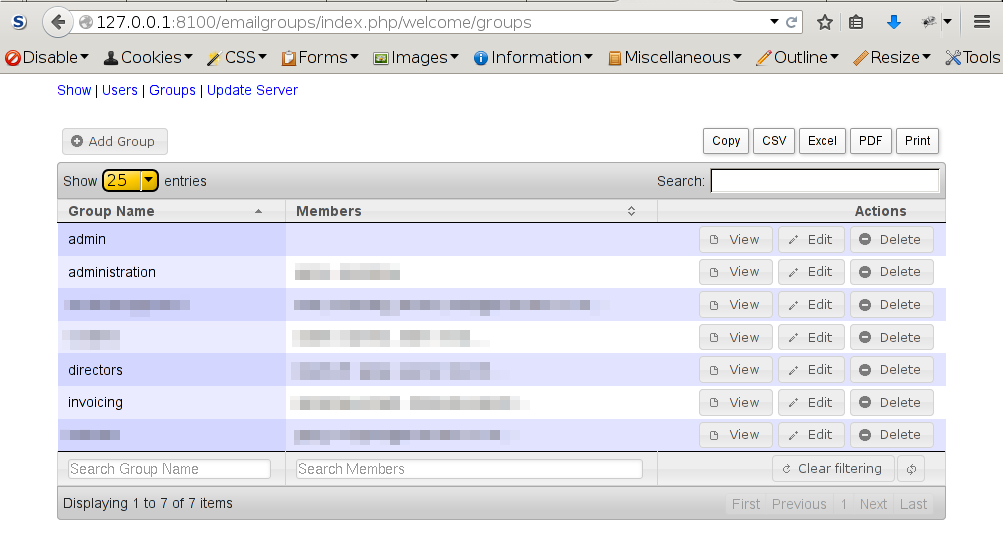This screenshot has height=535, width=1003.
Task: Sort by Members column
Action: pos(471,211)
